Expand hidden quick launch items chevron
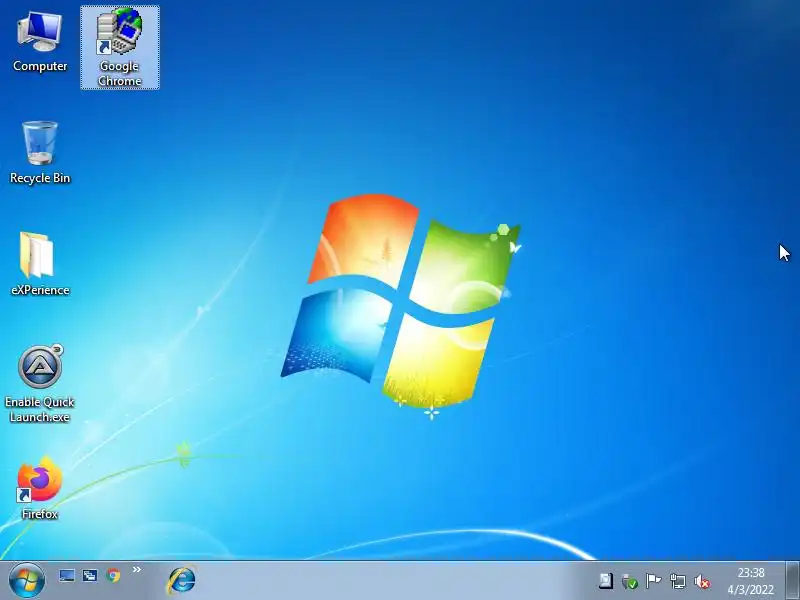This screenshot has width=800, height=600. click(x=137, y=569)
